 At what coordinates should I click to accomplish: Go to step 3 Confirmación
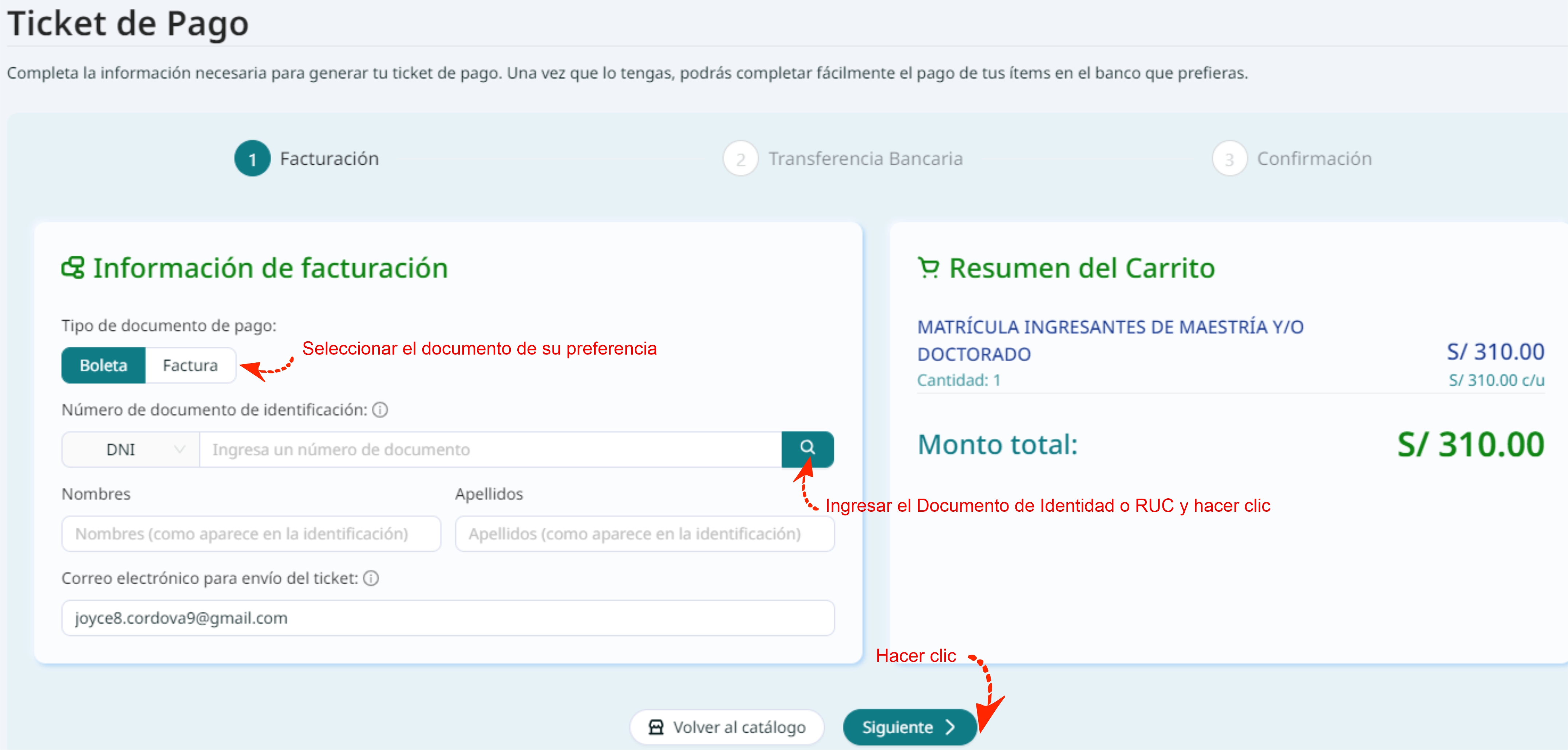coord(1292,158)
